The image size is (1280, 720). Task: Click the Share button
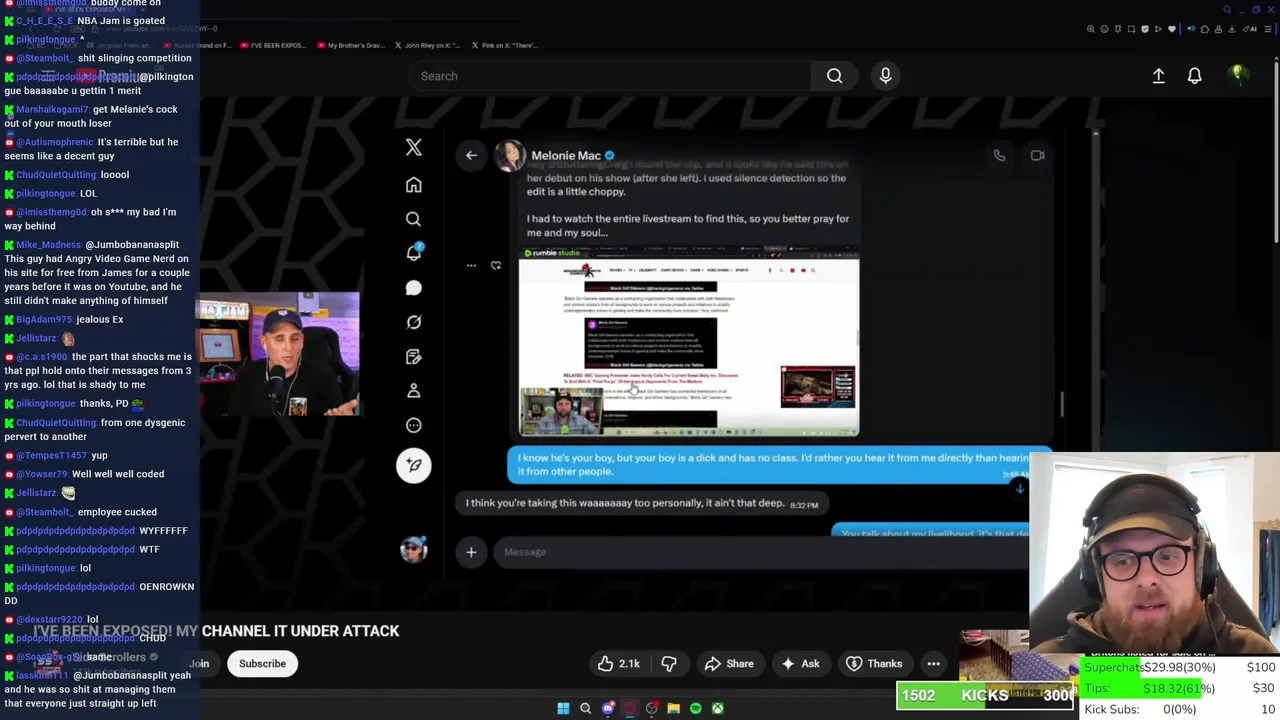click(729, 664)
